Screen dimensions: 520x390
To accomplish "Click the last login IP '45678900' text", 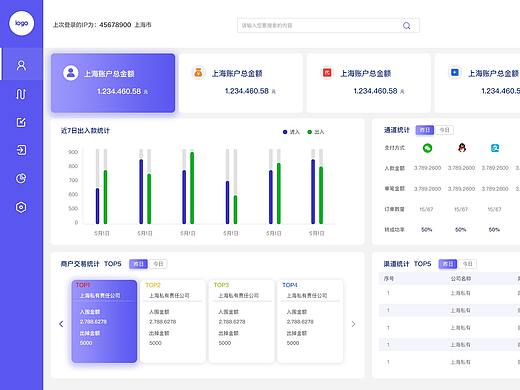I will click(115, 25).
